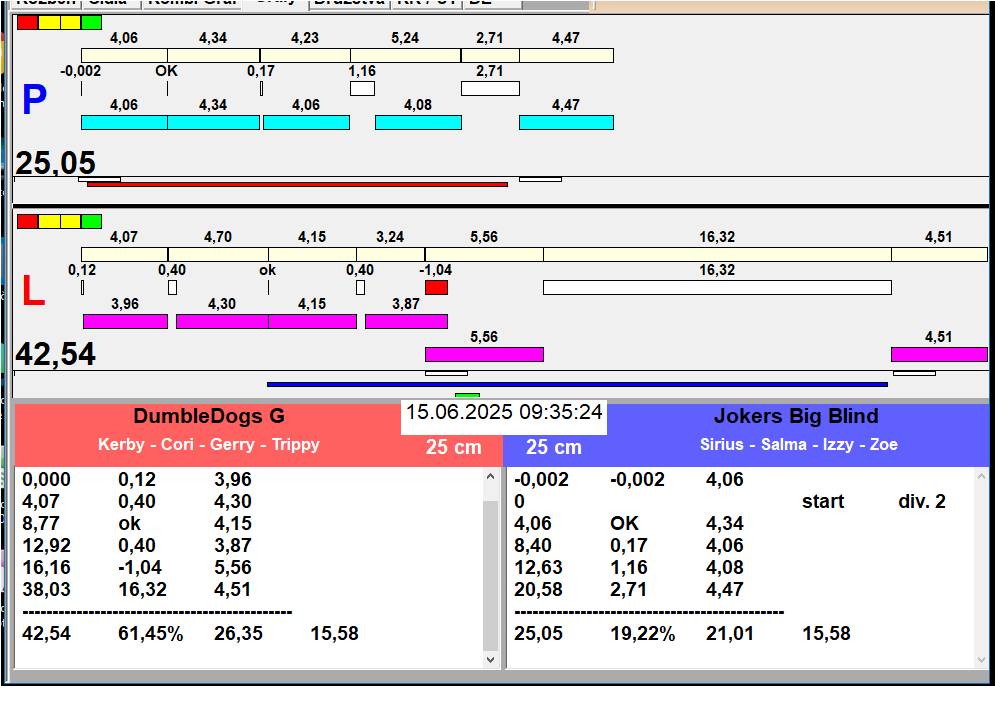
Task: Click the long white 16,32 pass box
Action: coord(717,288)
